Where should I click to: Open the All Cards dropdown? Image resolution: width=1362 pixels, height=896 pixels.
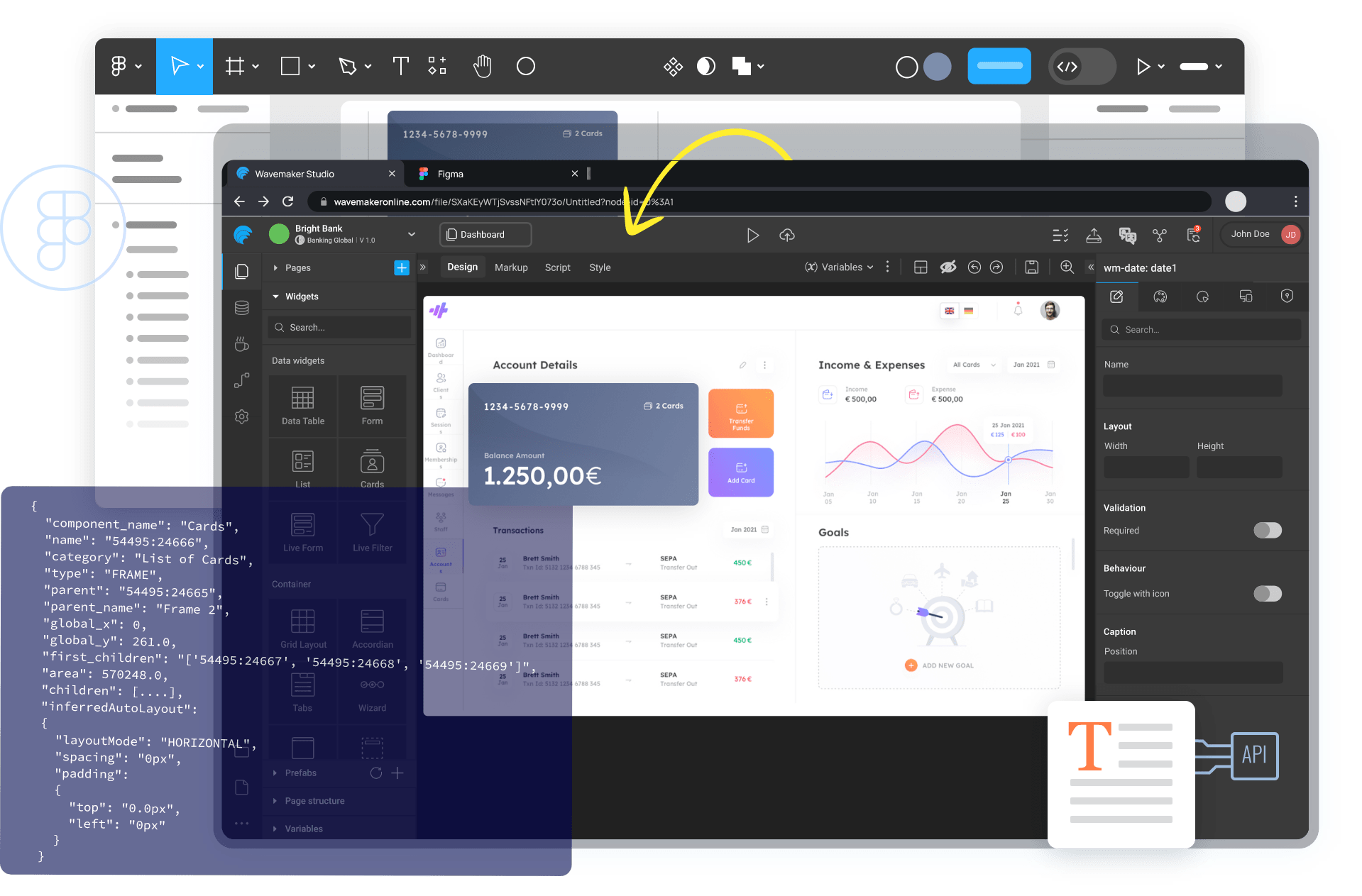pyautogui.click(x=974, y=365)
